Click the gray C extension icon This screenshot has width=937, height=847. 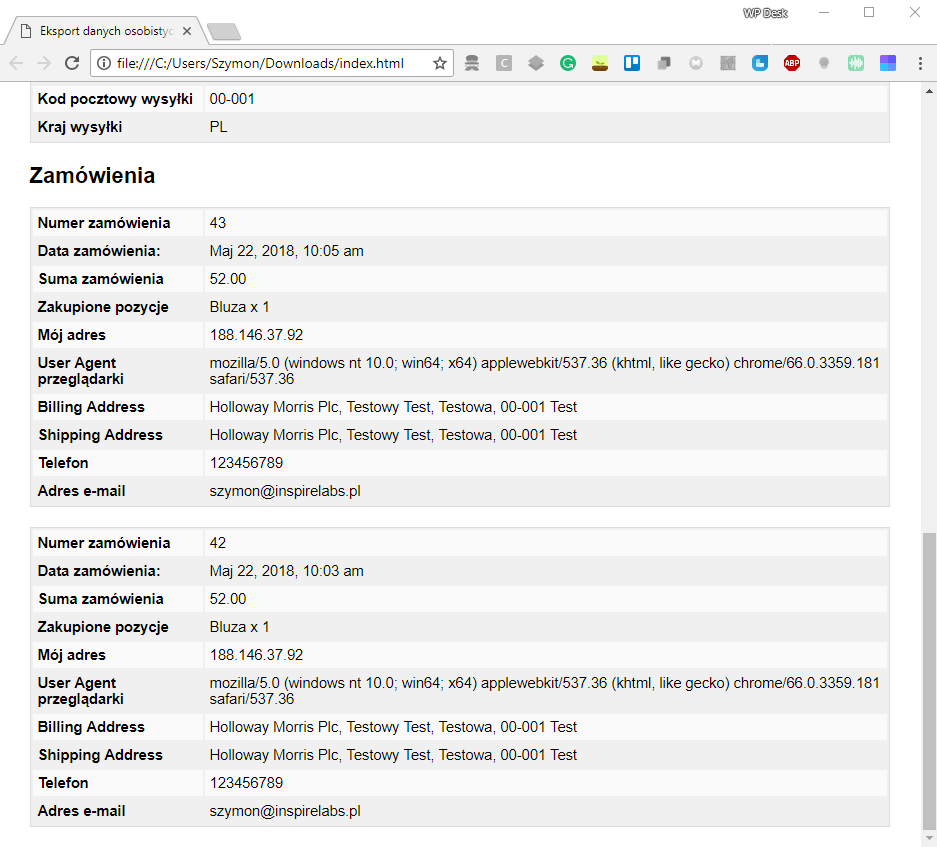pyautogui.click(x=504, y=63)
